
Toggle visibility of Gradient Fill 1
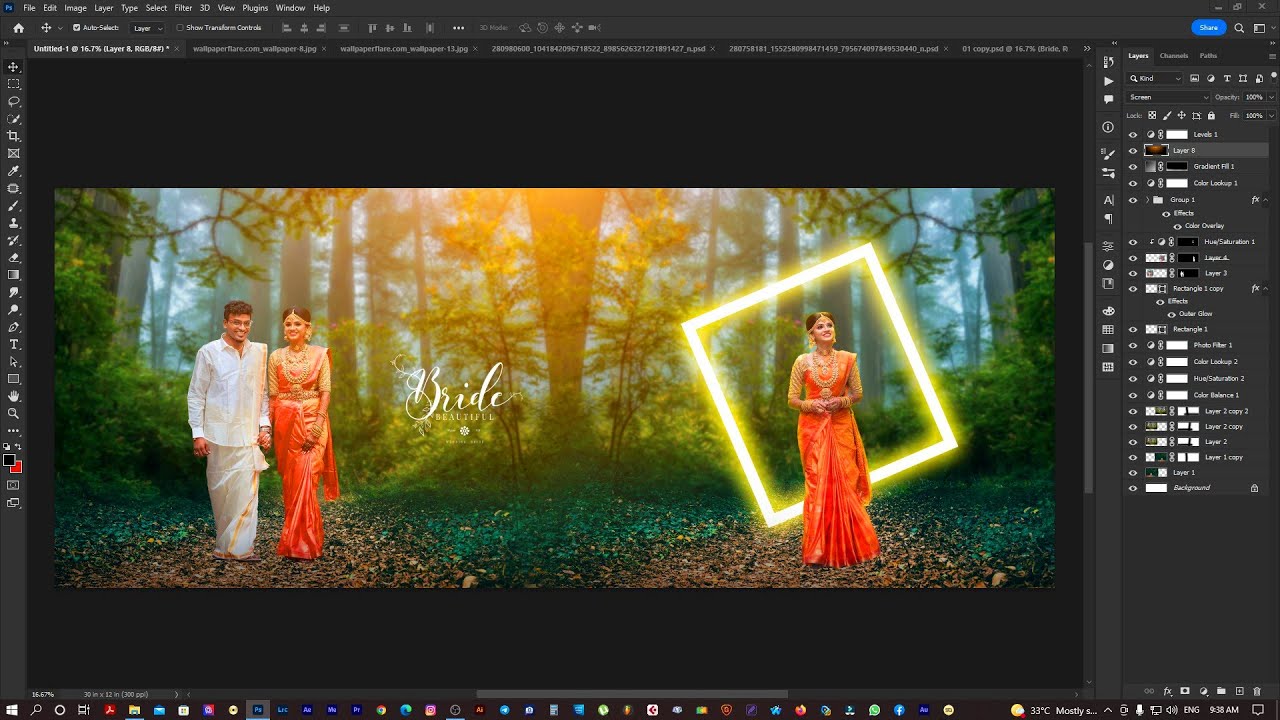click(1133, 167)
